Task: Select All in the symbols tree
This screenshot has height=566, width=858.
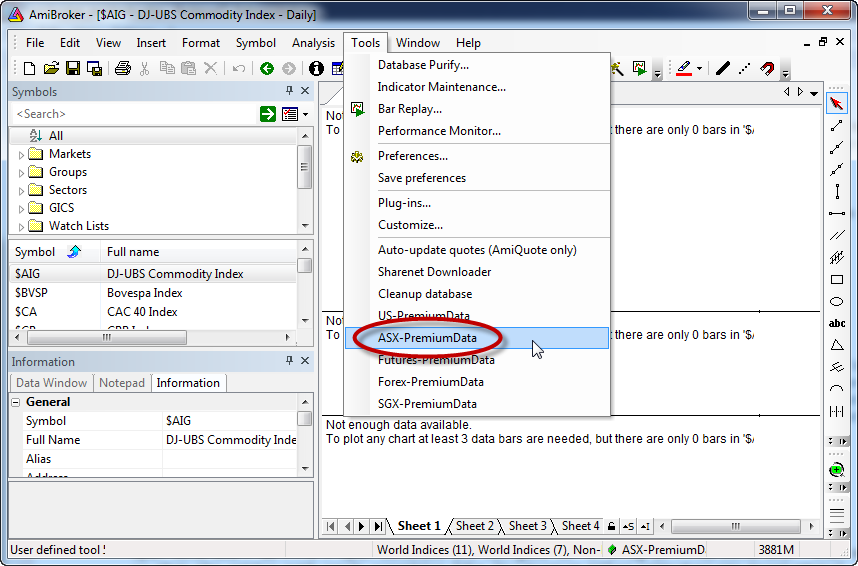Action: point(55,136)
